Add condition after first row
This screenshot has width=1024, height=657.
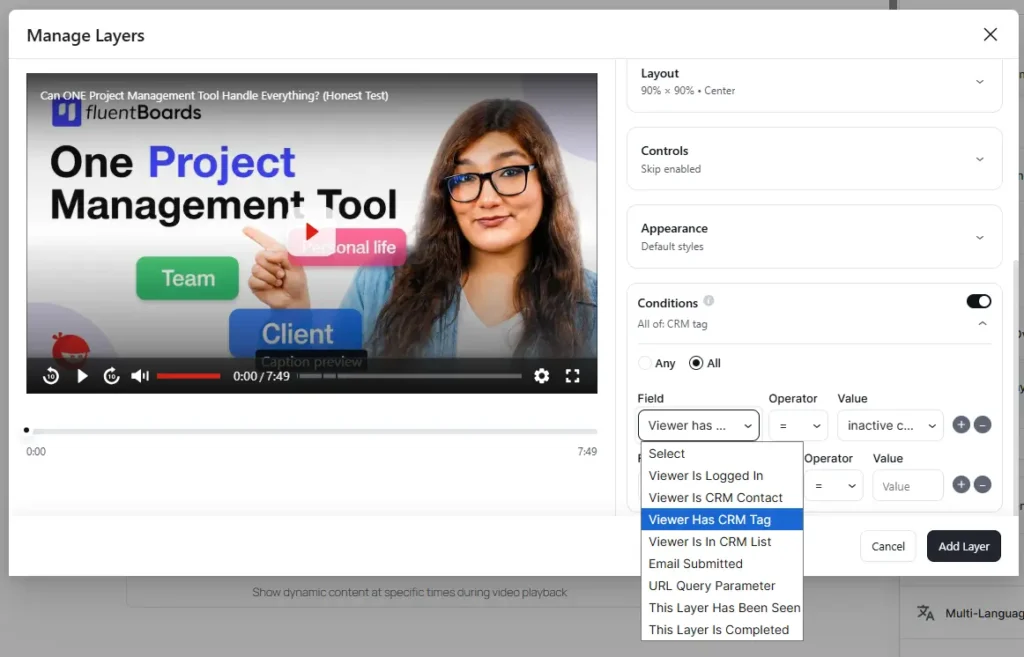961,425
